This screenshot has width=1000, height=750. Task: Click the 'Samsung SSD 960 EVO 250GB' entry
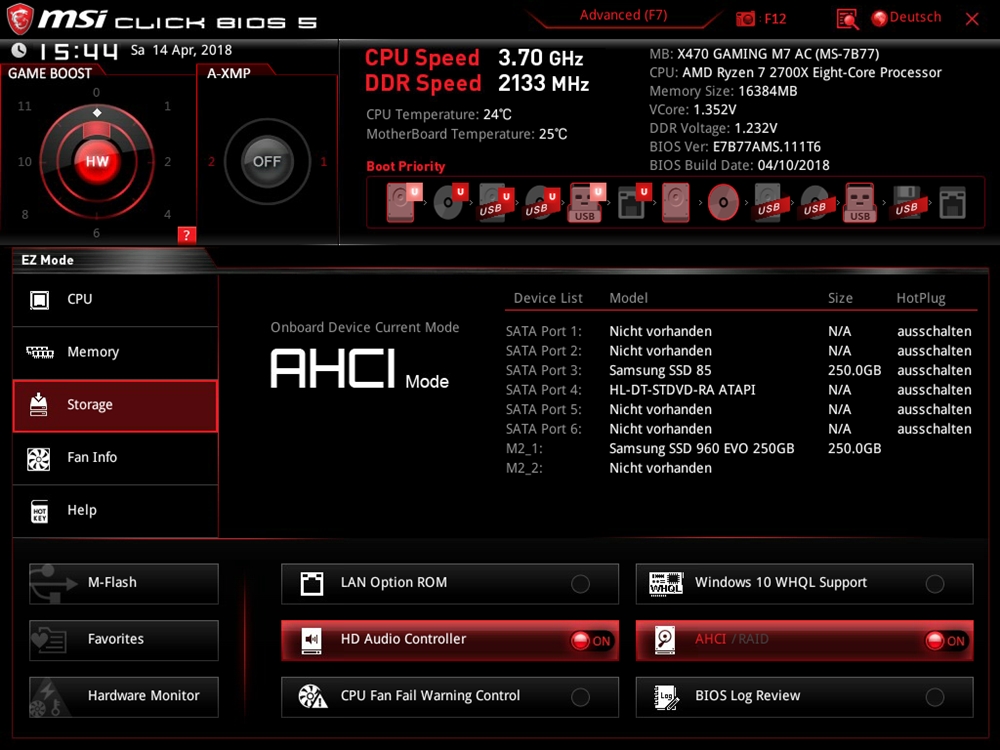pos(702,448)
